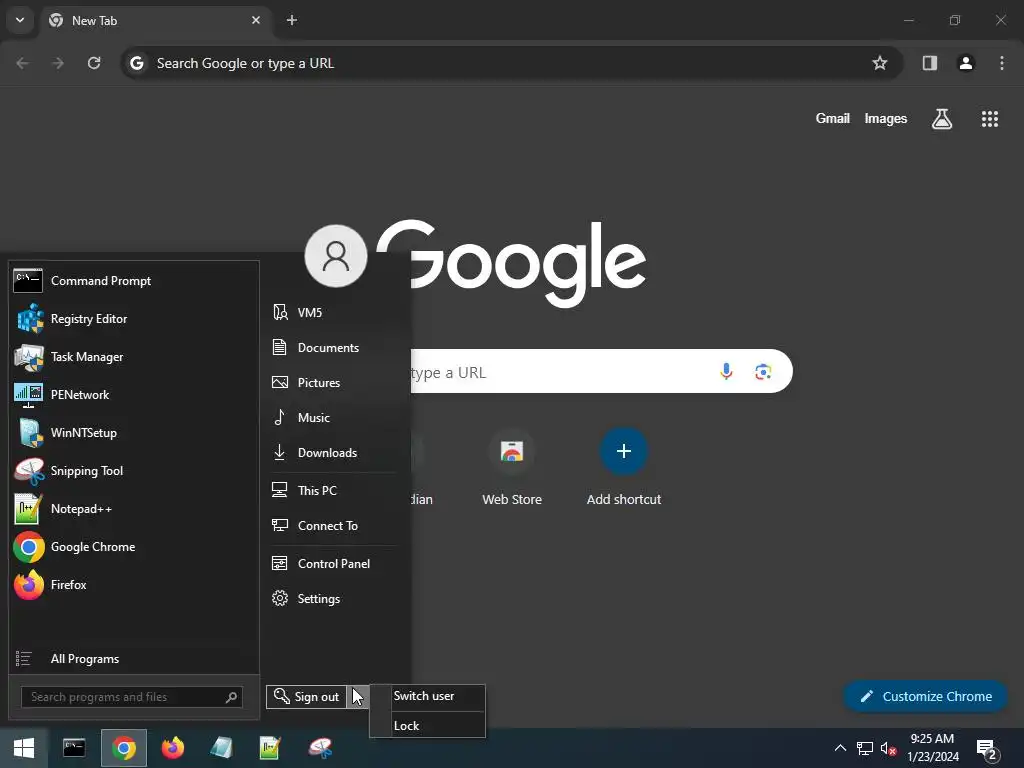Search by image with Lens icon
The image size is (1024, 768).
(763, 372)
